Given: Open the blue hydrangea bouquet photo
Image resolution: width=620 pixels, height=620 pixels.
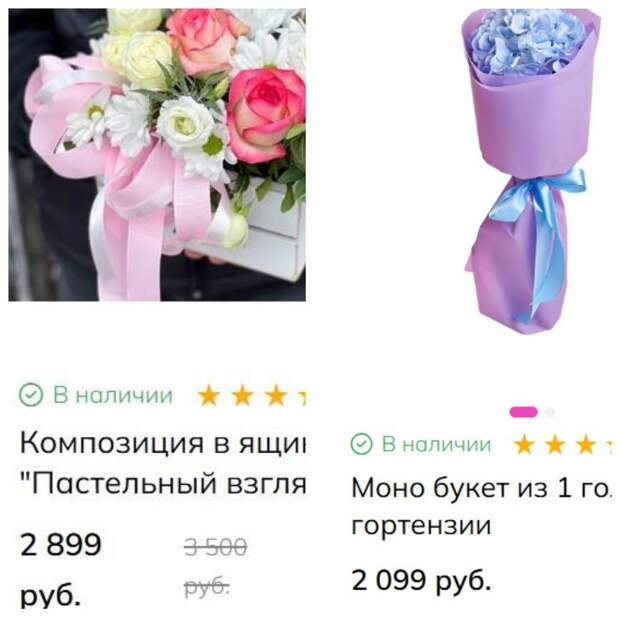Looking at the screenshot, I should [529, 171].
